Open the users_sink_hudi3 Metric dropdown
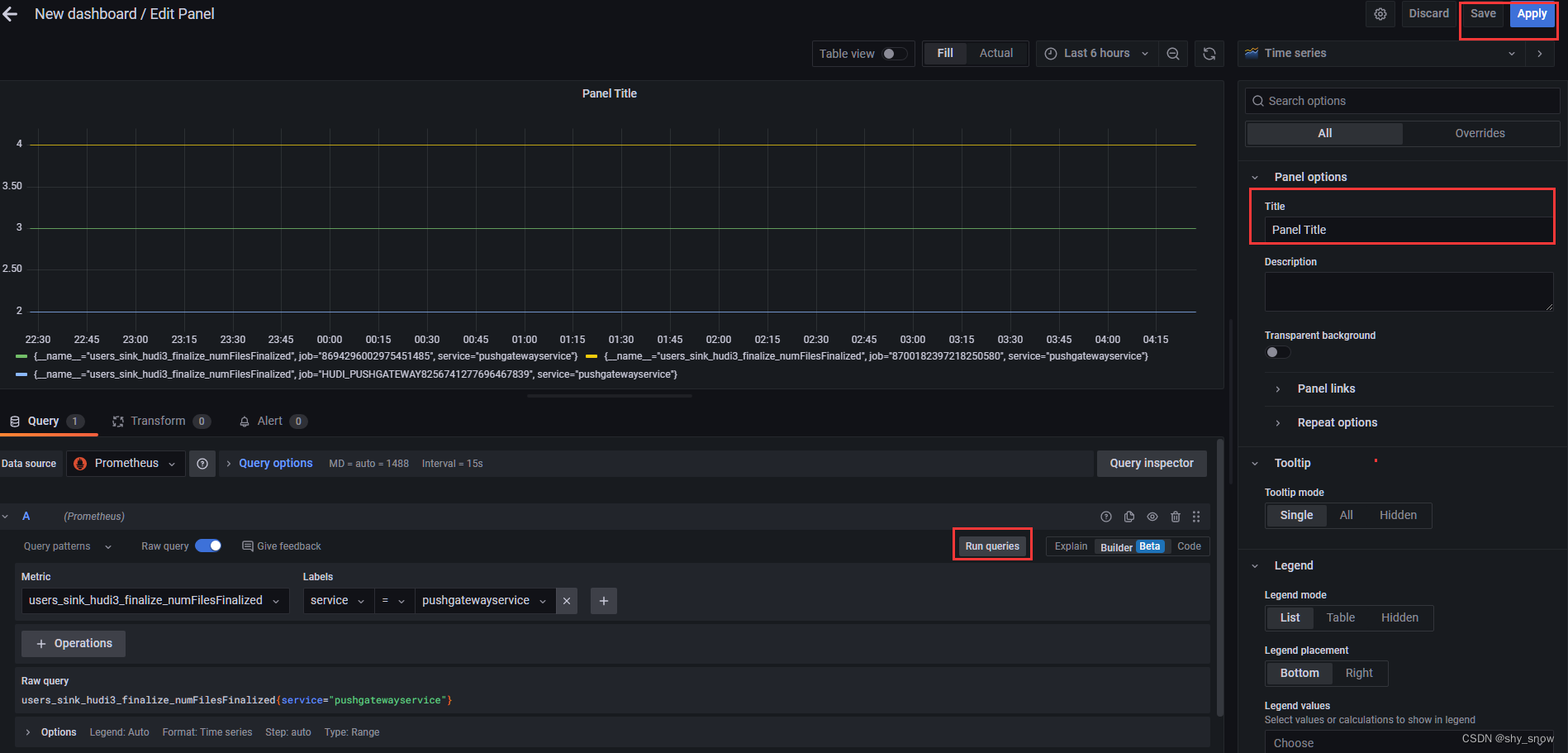The height and width of the screenshot is (753, 1568). tap(154, 600)
